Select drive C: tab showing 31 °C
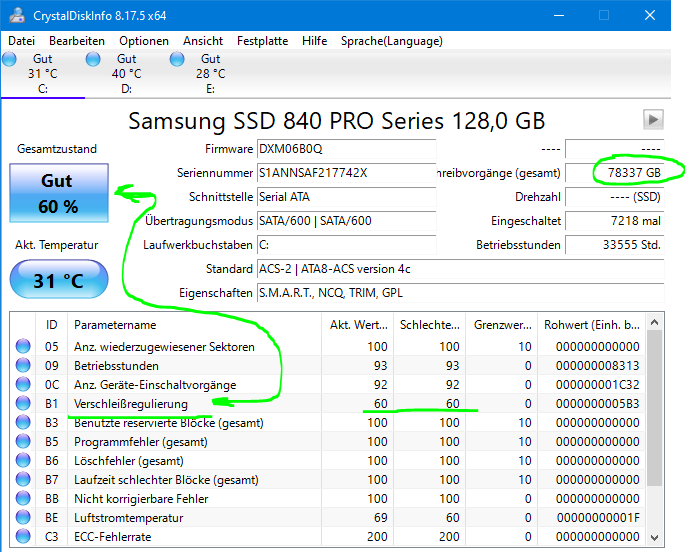Viewport: 685px width, 552px height. [x=42, y=73]
